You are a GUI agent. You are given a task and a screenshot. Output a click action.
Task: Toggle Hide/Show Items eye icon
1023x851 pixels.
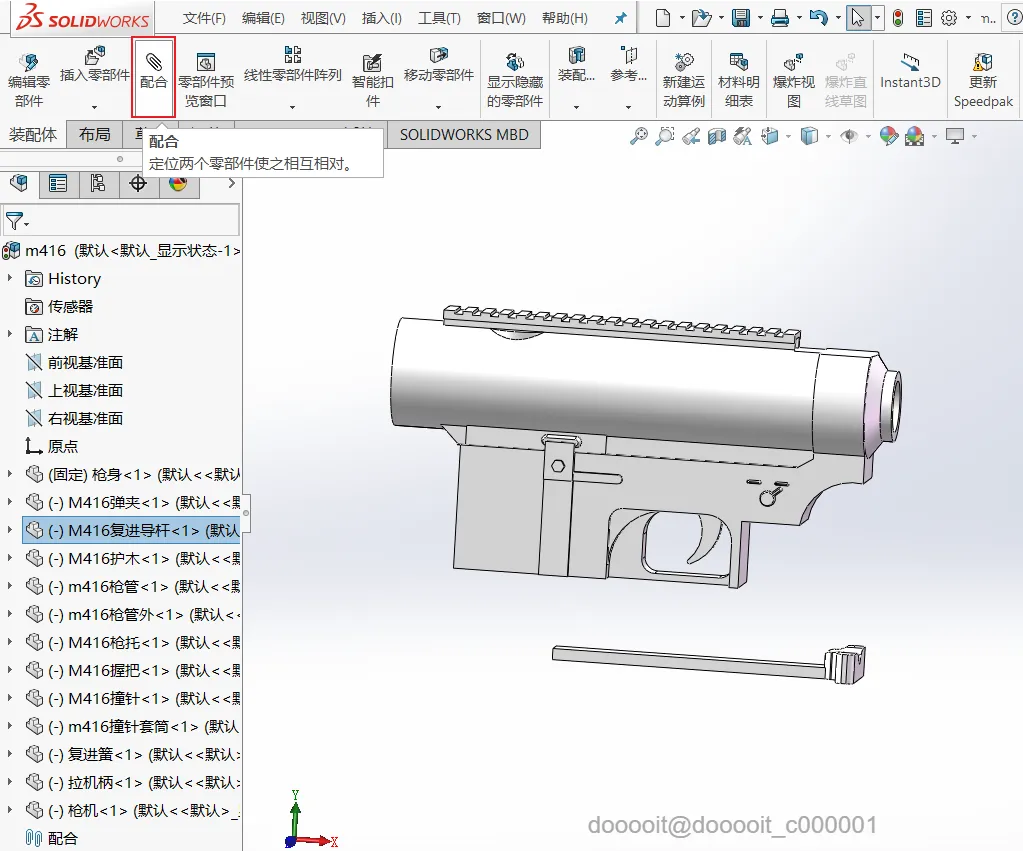[848, 136]
